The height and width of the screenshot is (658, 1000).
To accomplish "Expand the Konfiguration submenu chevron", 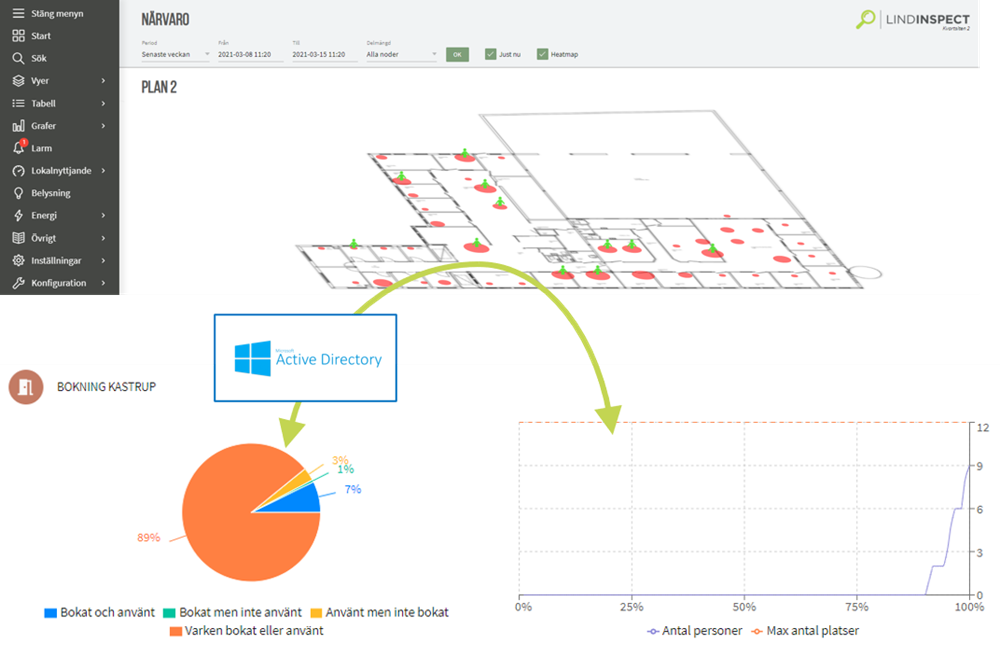I will 103,283.
